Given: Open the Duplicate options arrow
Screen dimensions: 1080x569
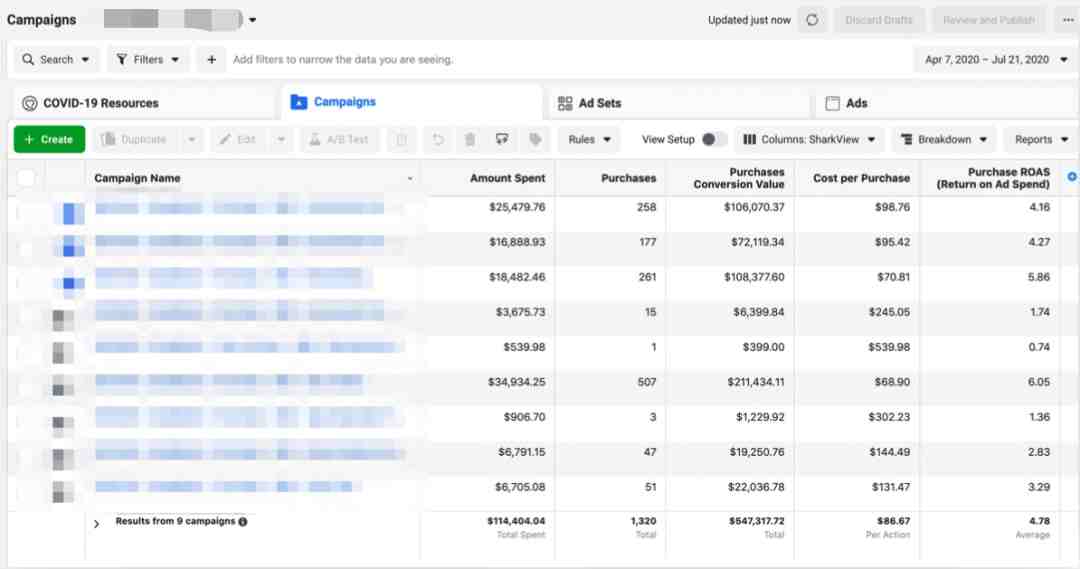Looking at the screenshot, I should (x=191, y=139).
